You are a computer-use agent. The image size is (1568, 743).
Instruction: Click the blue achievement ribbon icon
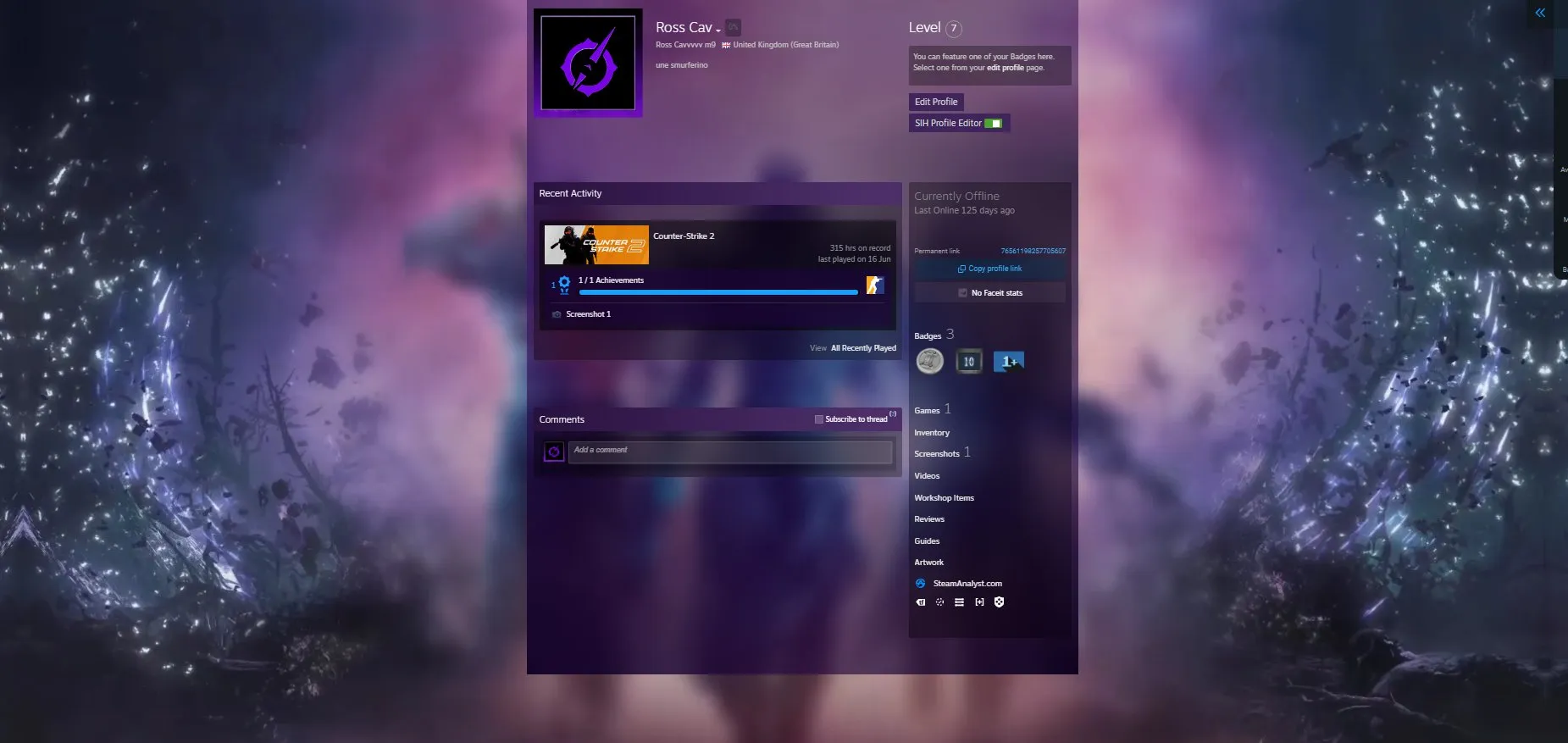[x=564, y=285]
